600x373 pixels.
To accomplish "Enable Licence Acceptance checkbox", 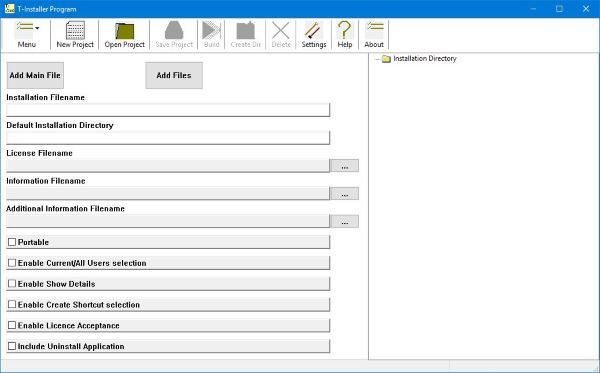I will [12, 325].
